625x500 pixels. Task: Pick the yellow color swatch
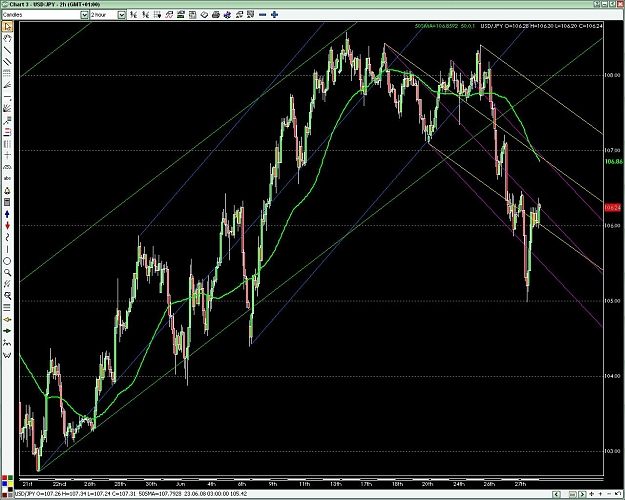(x=10, y=483)
